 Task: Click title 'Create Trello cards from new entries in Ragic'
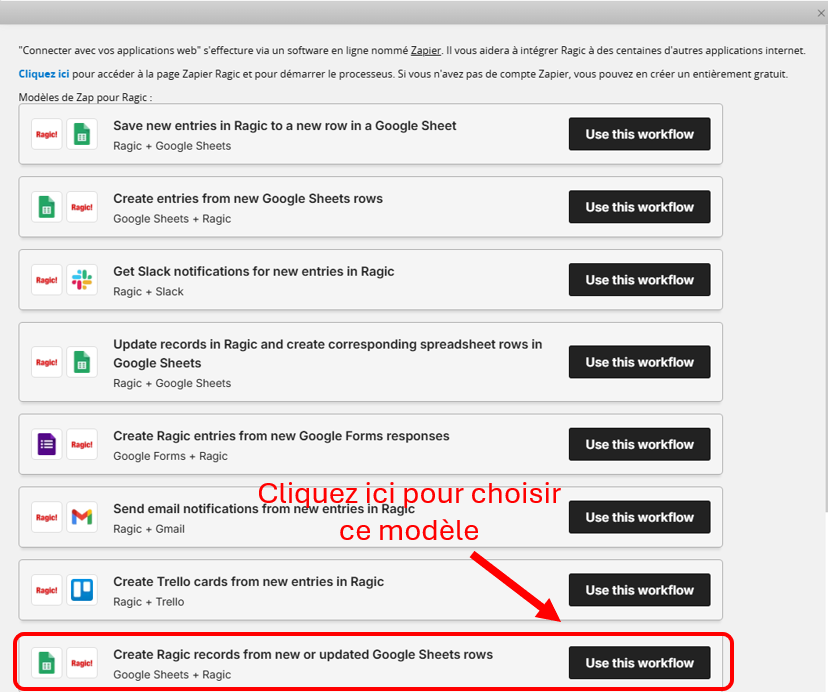pos(248,582)
